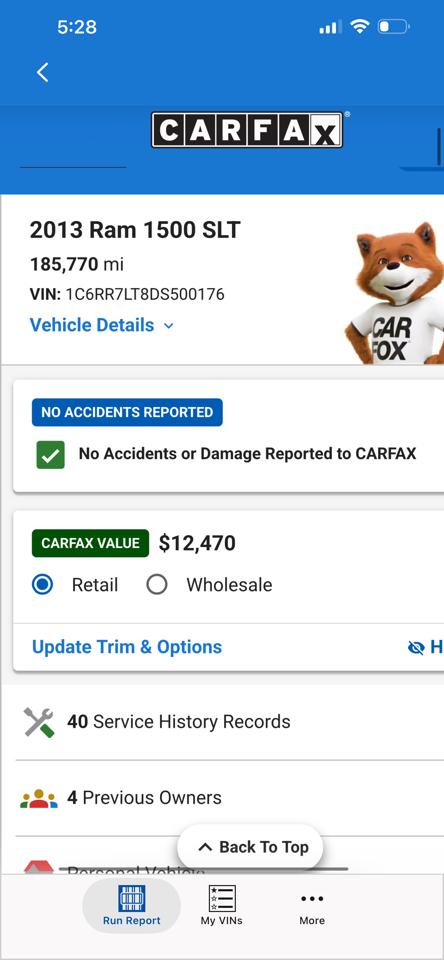Select the Retail radio button
Image resolution: width=444 pixels, height=960 pixels.
point(42,585)
